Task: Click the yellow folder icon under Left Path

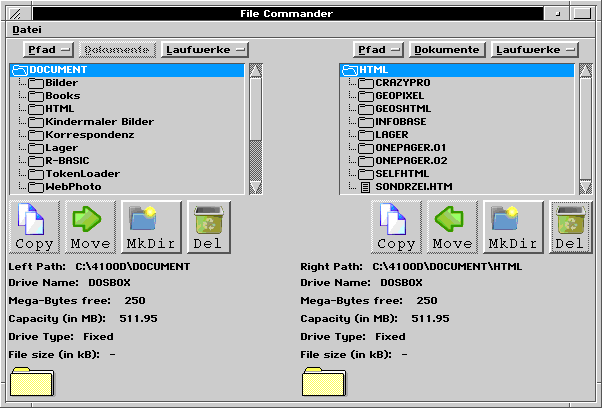Action: (x=32, y=382)
